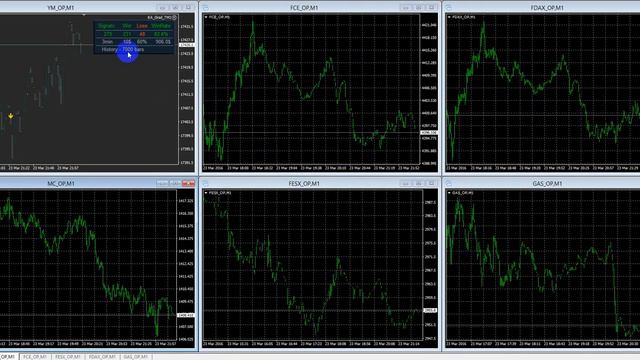This screenshot has height=360, width=640.
Task: Select the GAS_OP,M1 window title bar
Action: [x=547, y=184]
